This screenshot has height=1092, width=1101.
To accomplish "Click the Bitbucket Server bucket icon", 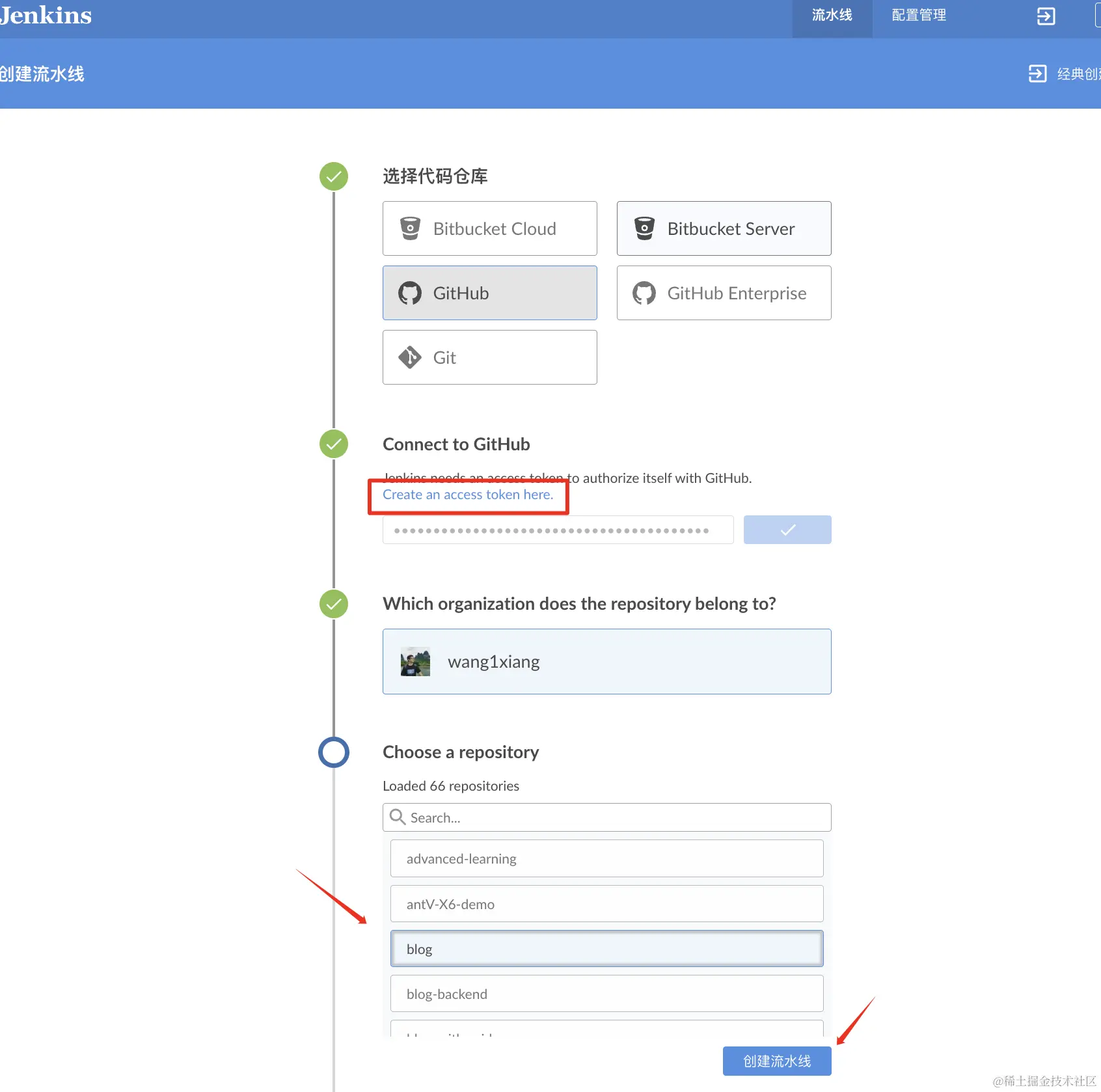I will click(x=644, y=228).
